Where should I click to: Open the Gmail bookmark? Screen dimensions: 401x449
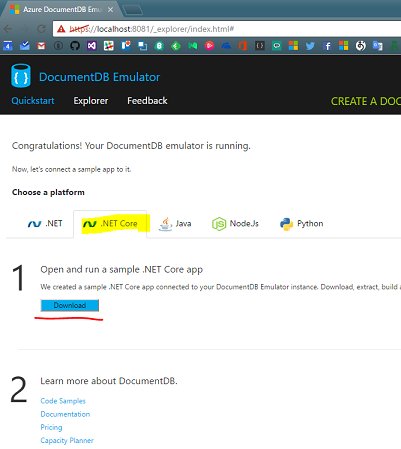click(41, 46)
